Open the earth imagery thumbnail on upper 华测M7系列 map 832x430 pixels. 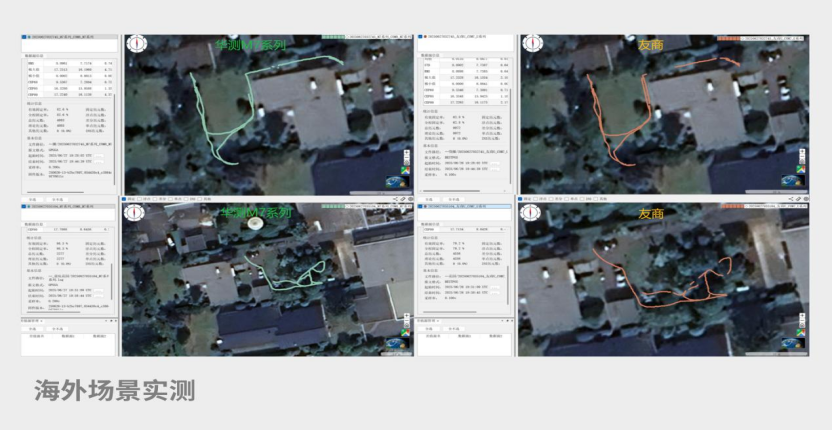click(397, 182)
